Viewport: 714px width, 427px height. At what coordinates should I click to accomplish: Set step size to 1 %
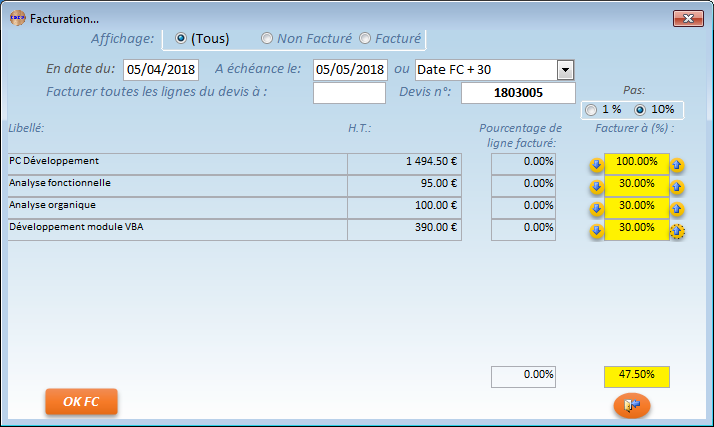(592, 109)
